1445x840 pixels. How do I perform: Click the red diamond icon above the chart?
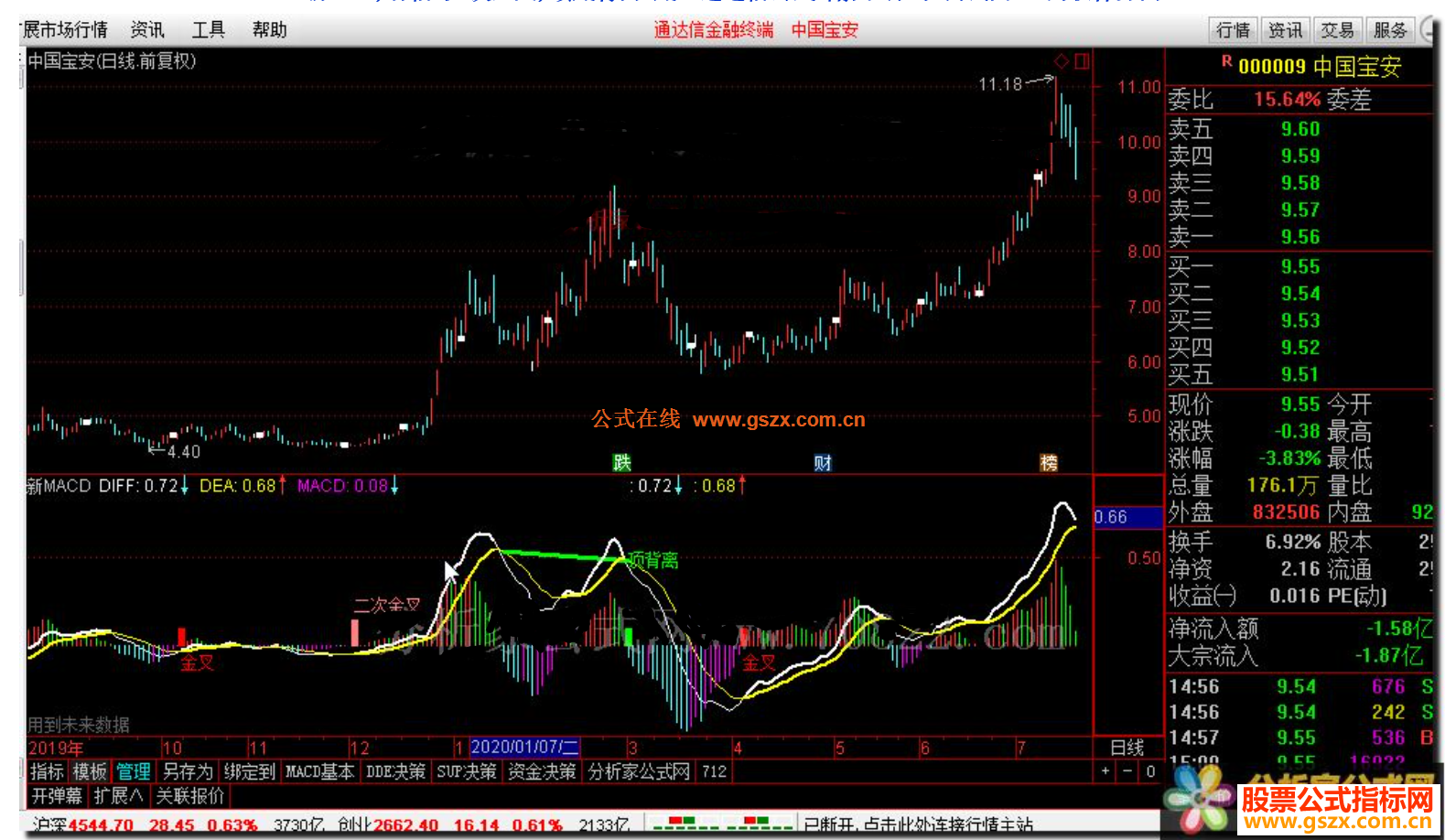[x=1062, y=61]
